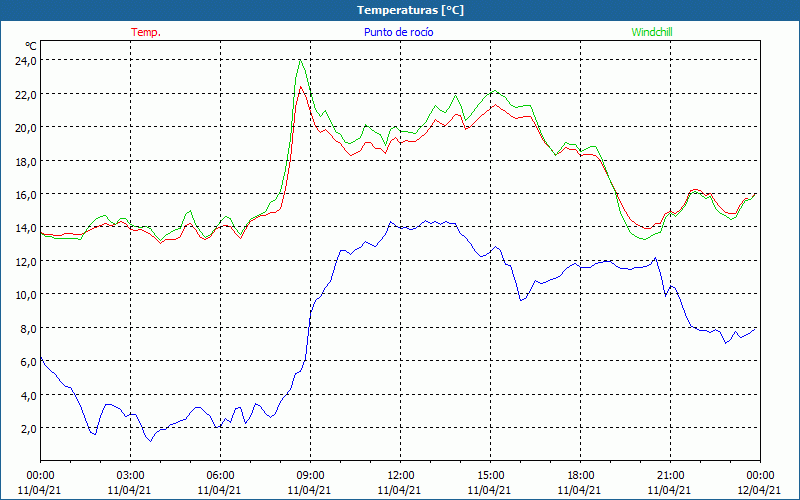Click the 10,0 y-axis value
The height and width of the screenshot is (500, 800).
coord(26,294)
